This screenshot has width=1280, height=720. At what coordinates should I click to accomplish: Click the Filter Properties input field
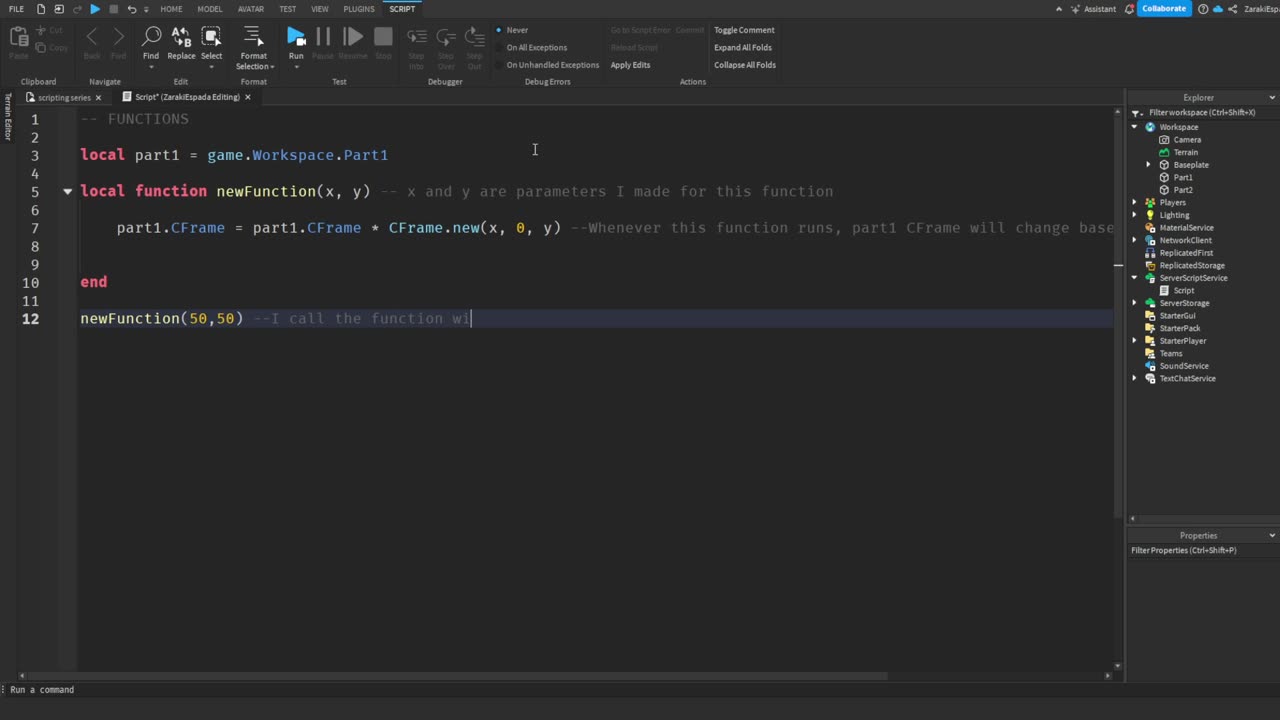click(1203, 551)
